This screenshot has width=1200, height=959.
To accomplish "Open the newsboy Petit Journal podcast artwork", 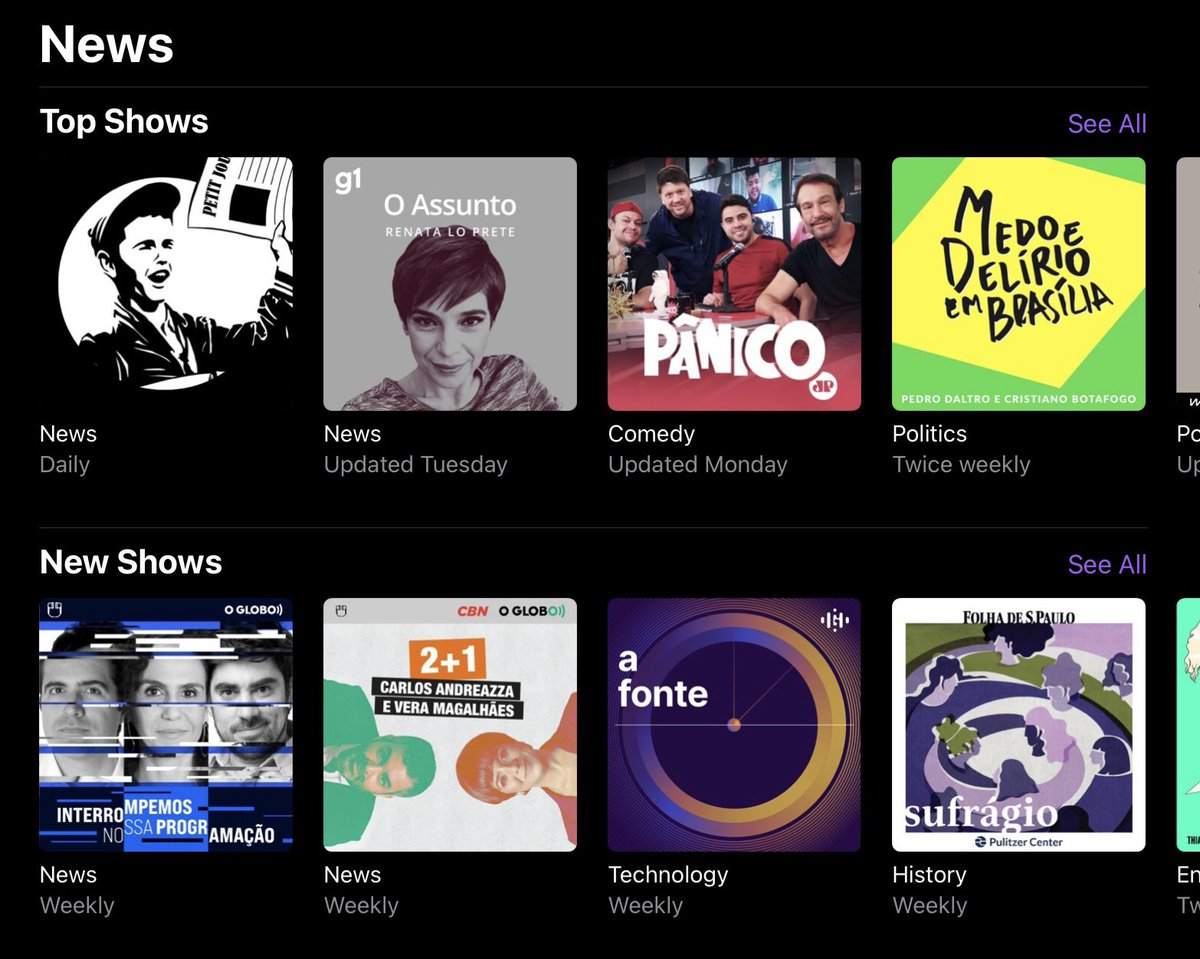I will 166,284.
